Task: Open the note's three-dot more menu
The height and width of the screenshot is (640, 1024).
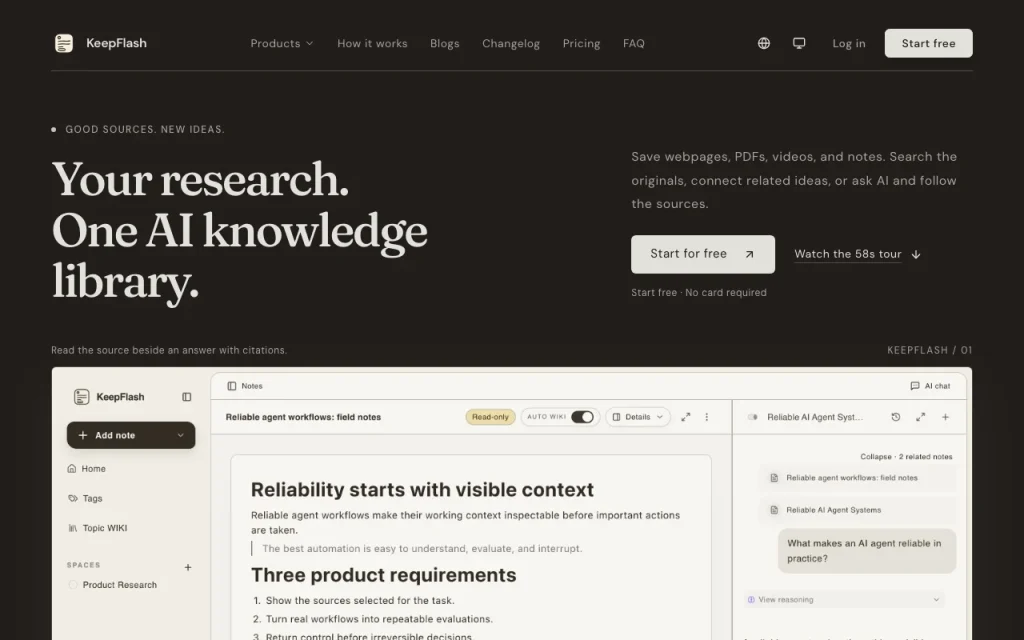Action: tap(707, 417)
